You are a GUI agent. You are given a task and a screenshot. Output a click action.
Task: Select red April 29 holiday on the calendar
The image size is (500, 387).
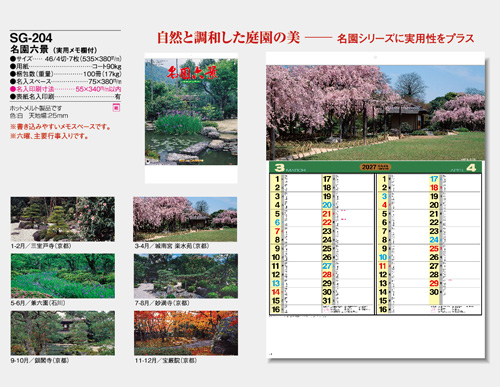click(434, 283)
